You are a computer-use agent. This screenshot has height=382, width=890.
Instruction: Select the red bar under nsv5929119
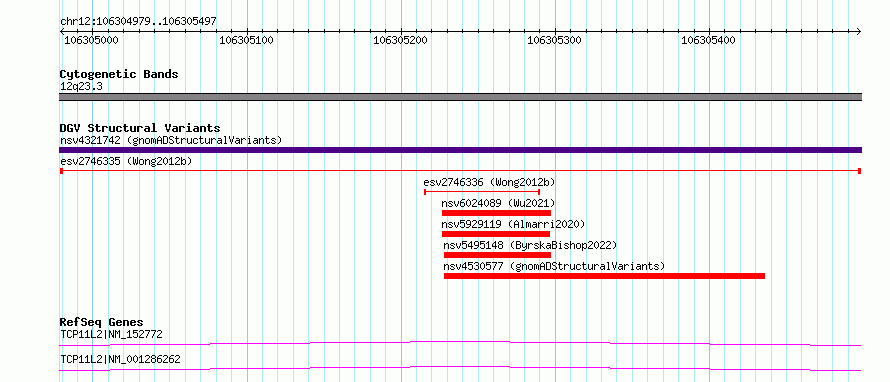pyautogui.click(x=496, y=234)
